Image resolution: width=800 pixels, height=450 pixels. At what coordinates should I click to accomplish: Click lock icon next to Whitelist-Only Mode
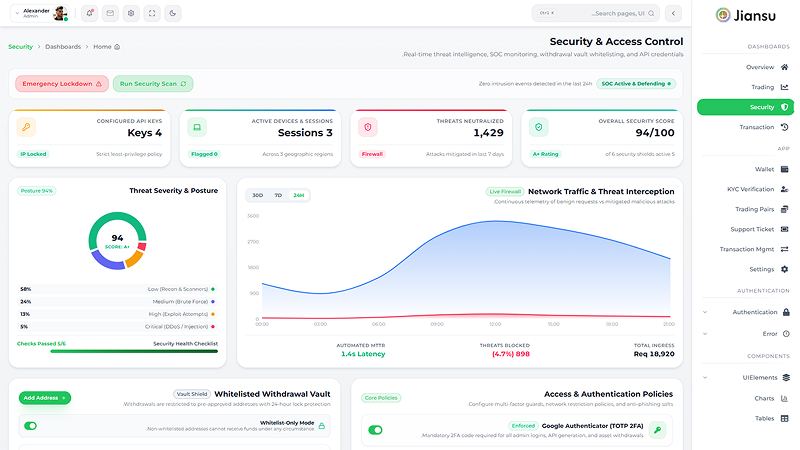click(322, 426)
